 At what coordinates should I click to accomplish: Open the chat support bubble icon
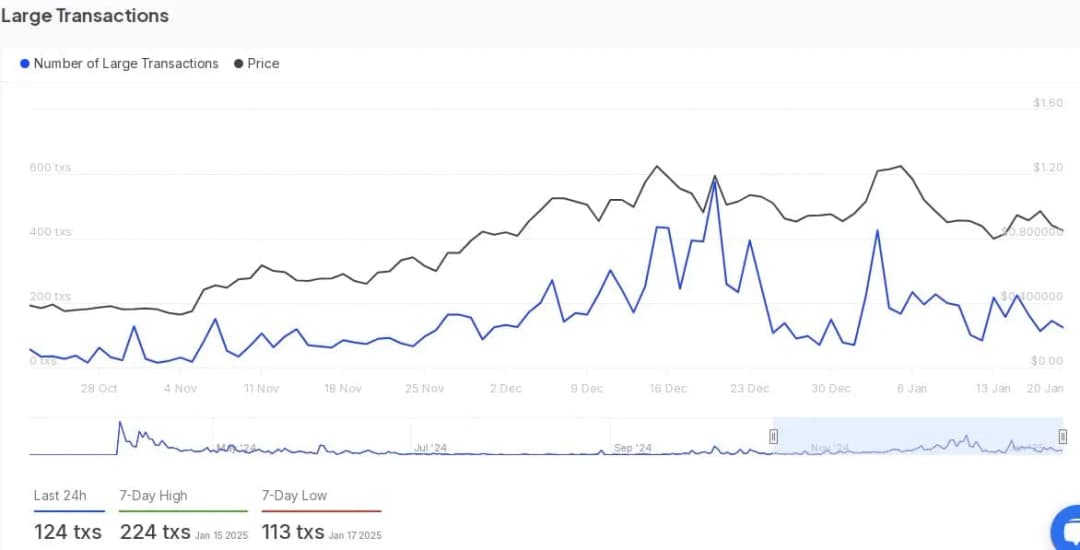1067,530
